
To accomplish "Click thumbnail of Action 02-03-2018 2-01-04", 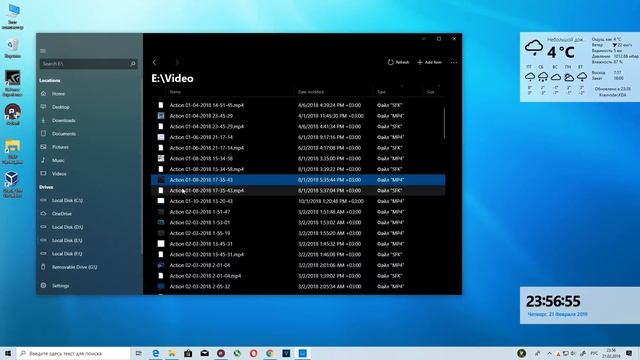I will pyautogui.click(x=161, y=265).
